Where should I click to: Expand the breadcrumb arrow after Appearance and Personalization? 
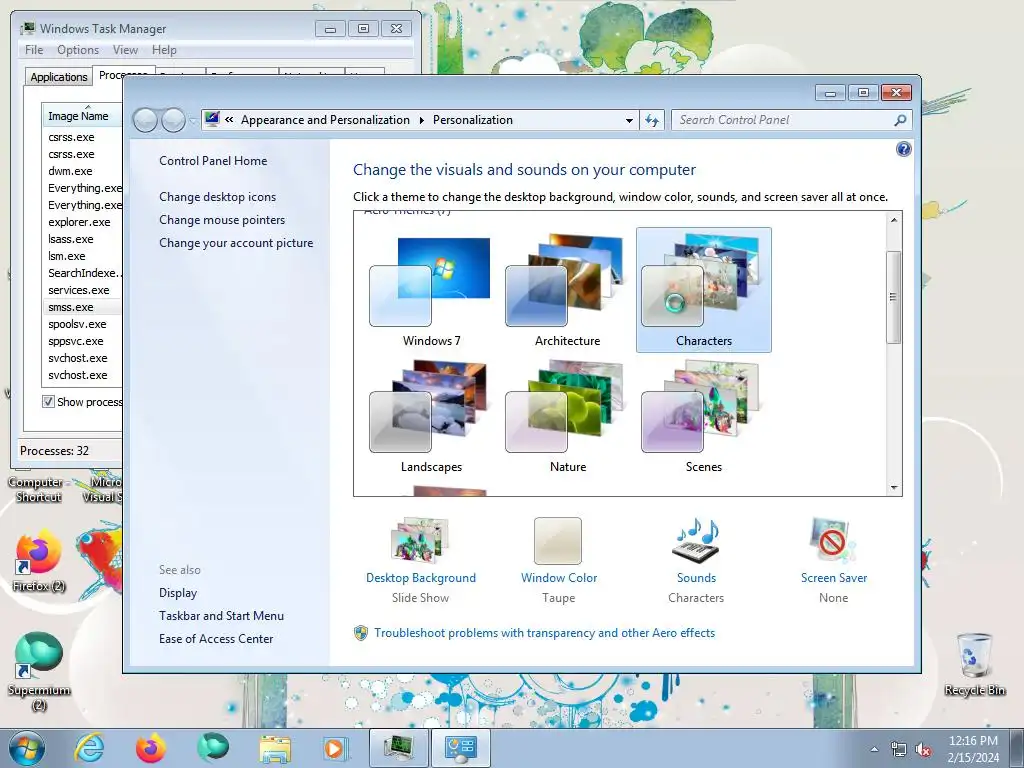(x=421, y=120)
